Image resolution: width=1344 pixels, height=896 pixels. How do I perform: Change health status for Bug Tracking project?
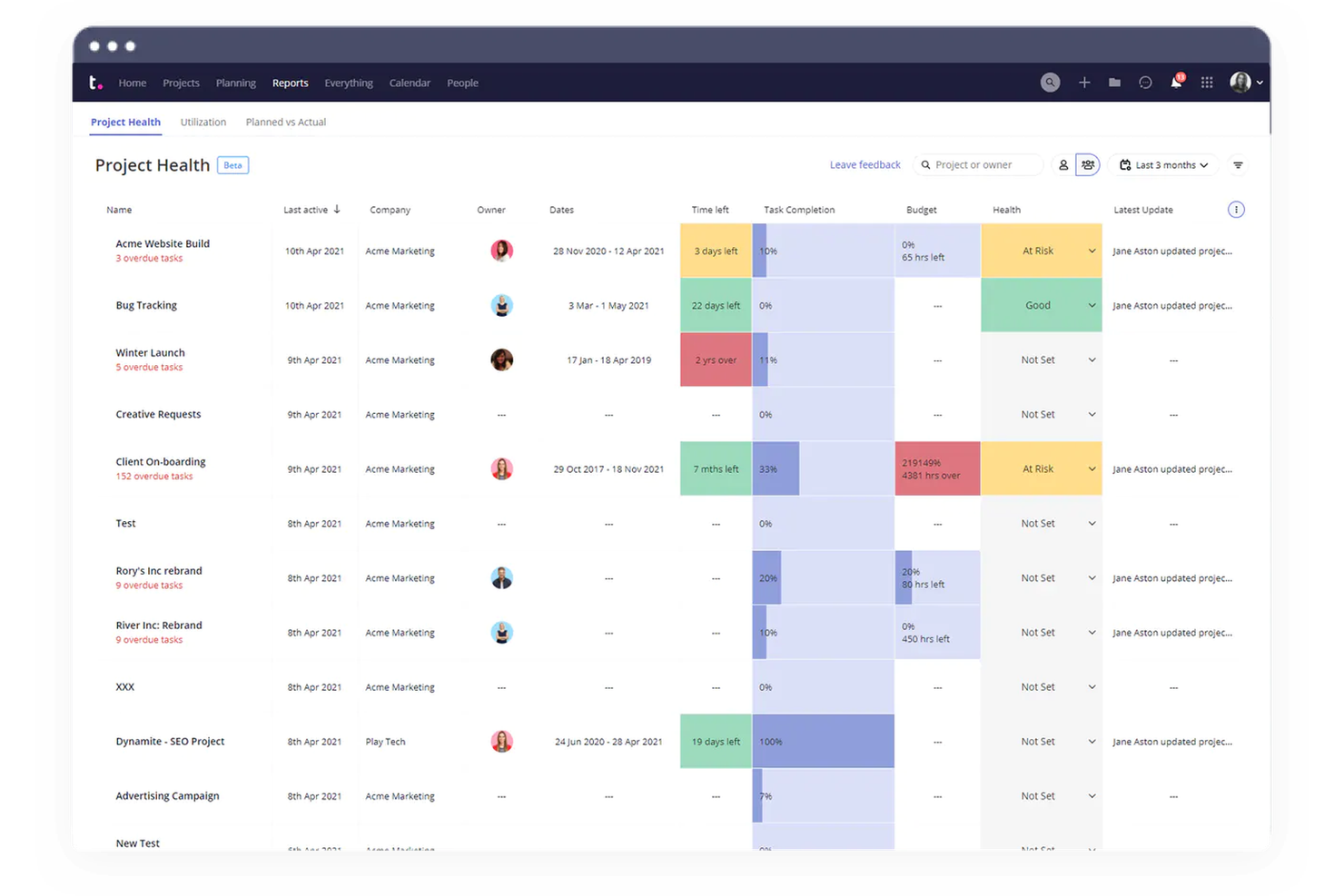pos(1091,305)
